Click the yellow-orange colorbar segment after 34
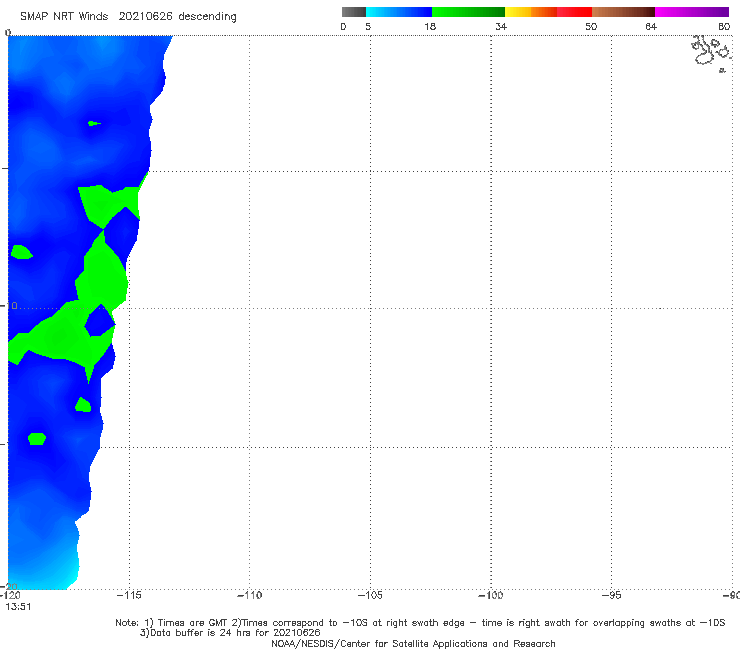 coord(530,12)
